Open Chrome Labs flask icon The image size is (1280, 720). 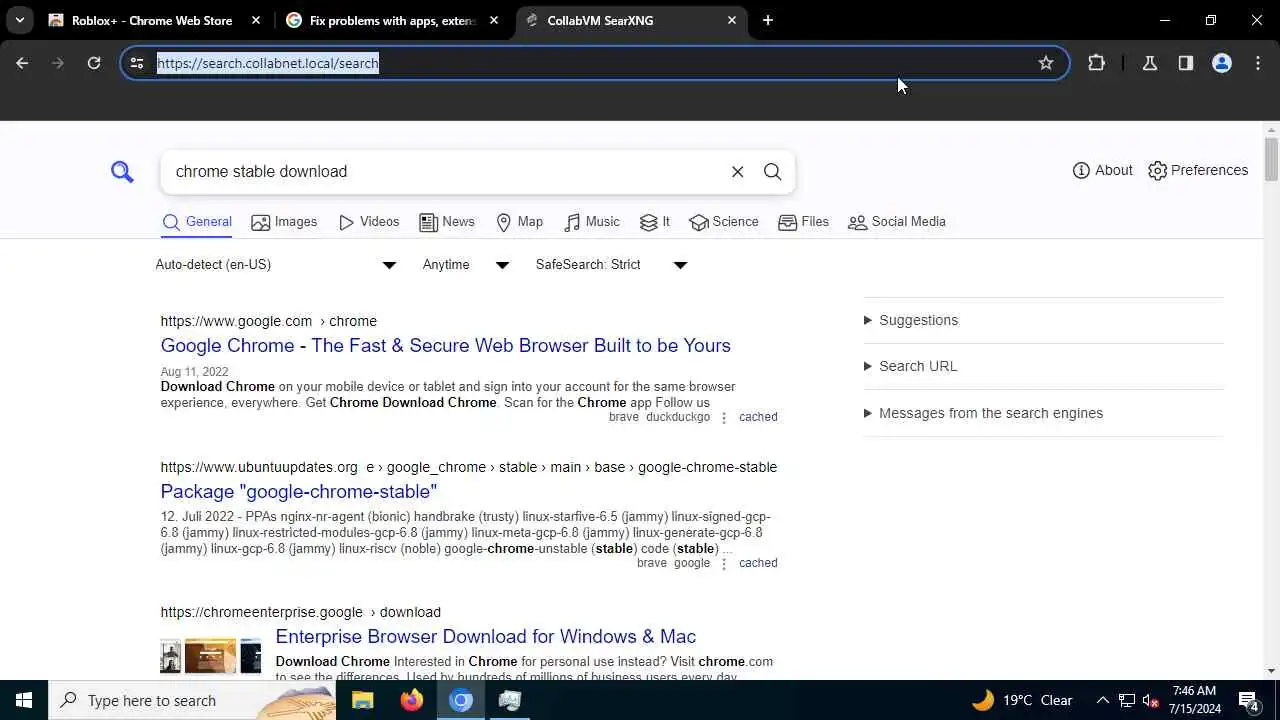(x=1150, y=63)
